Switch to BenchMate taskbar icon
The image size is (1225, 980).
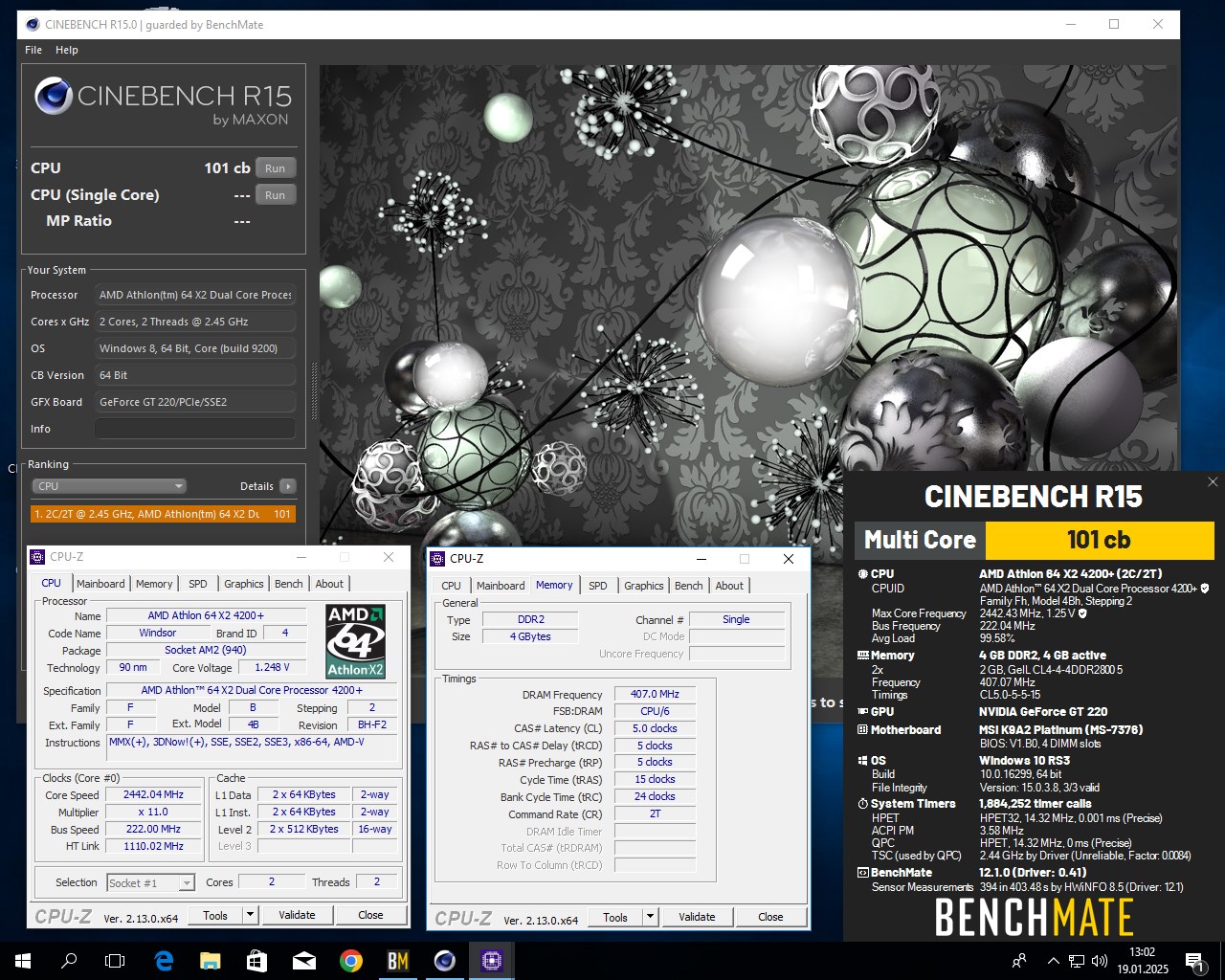(398, 961)
